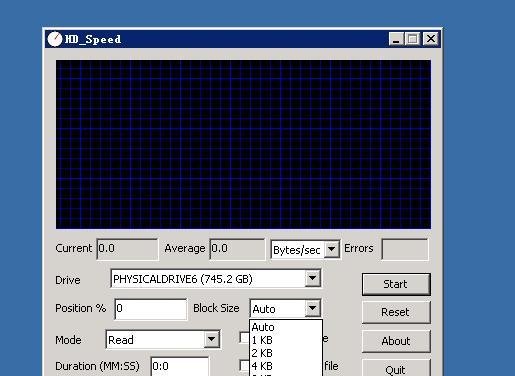Click the Position % input field
The height and width of the screenshot is (376, 515).
[x=151, y=309]
